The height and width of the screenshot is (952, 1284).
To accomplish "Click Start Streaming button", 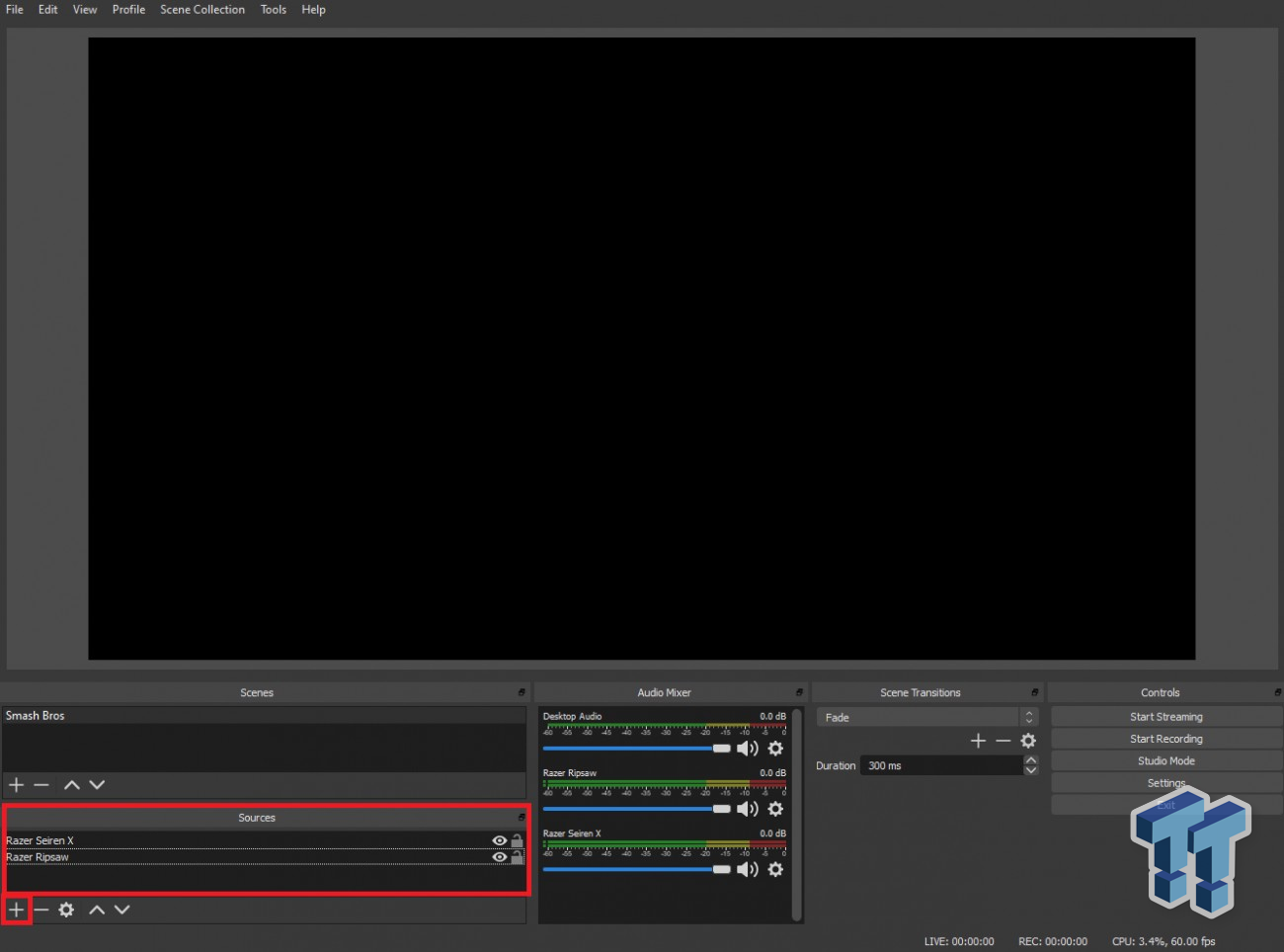I will point(1165,717).
